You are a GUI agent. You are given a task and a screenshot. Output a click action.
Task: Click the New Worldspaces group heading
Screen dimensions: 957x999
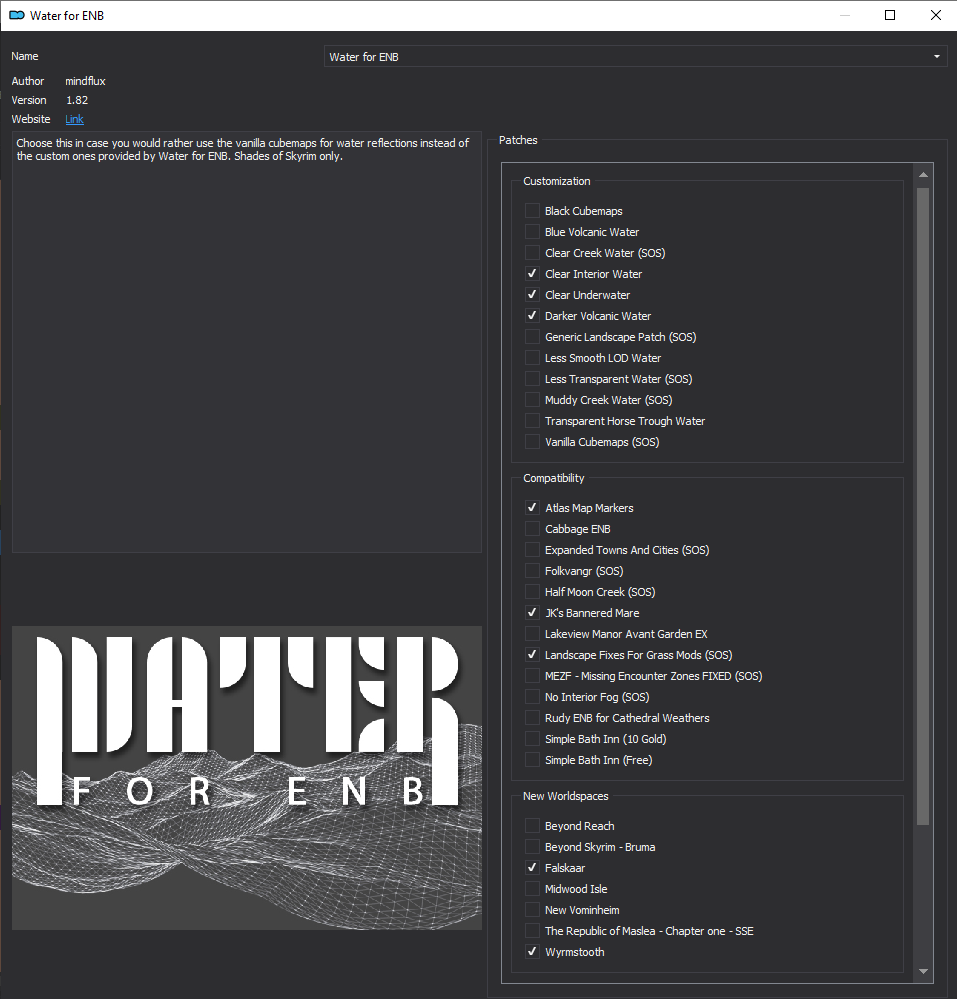tap(566, 796)
